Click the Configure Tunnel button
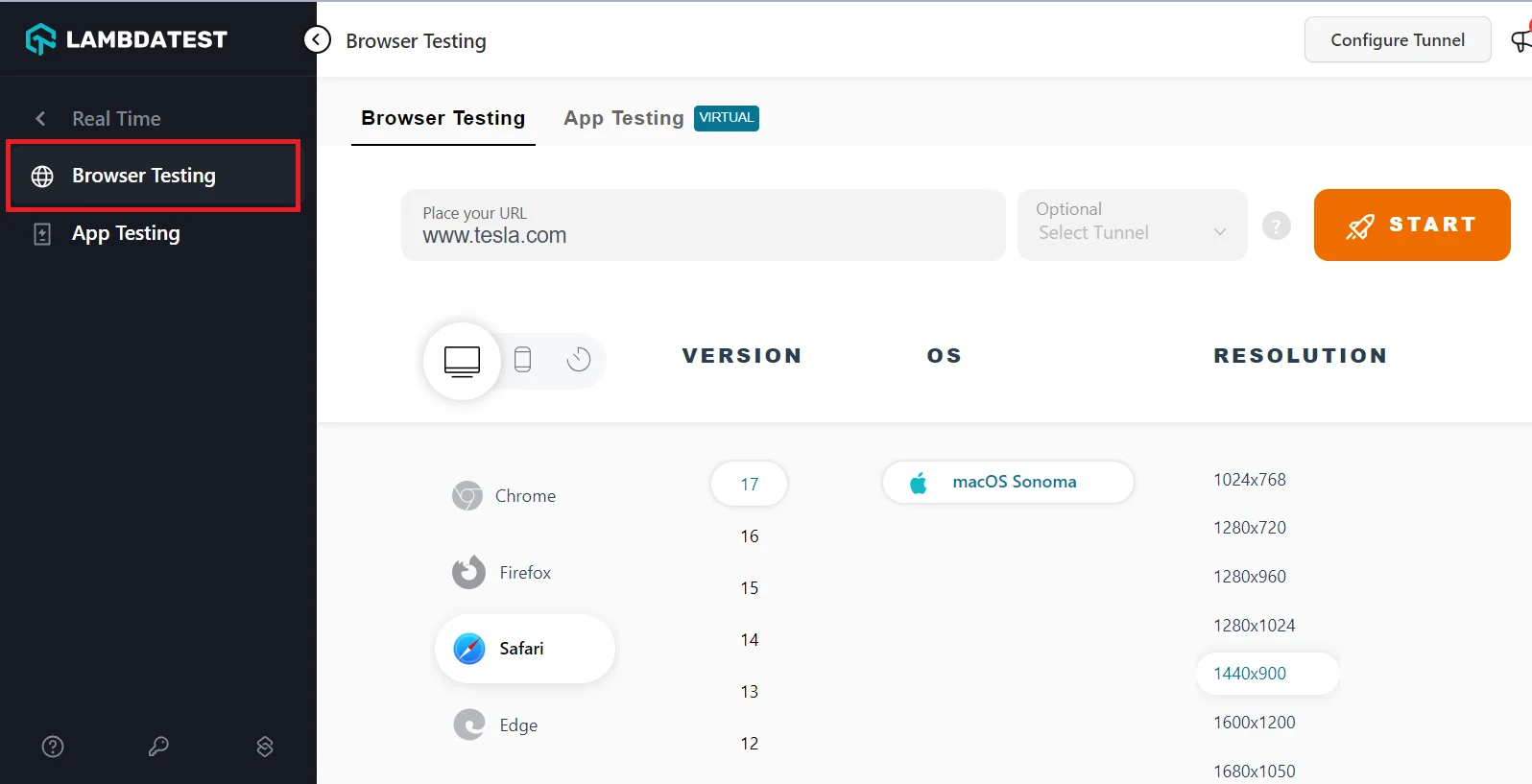1532x784 pixels. 1397,40
